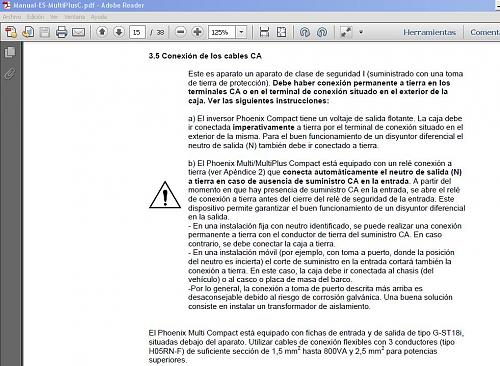
Task: Click the second swirl toolbar icon
Action: coord(322,32)
